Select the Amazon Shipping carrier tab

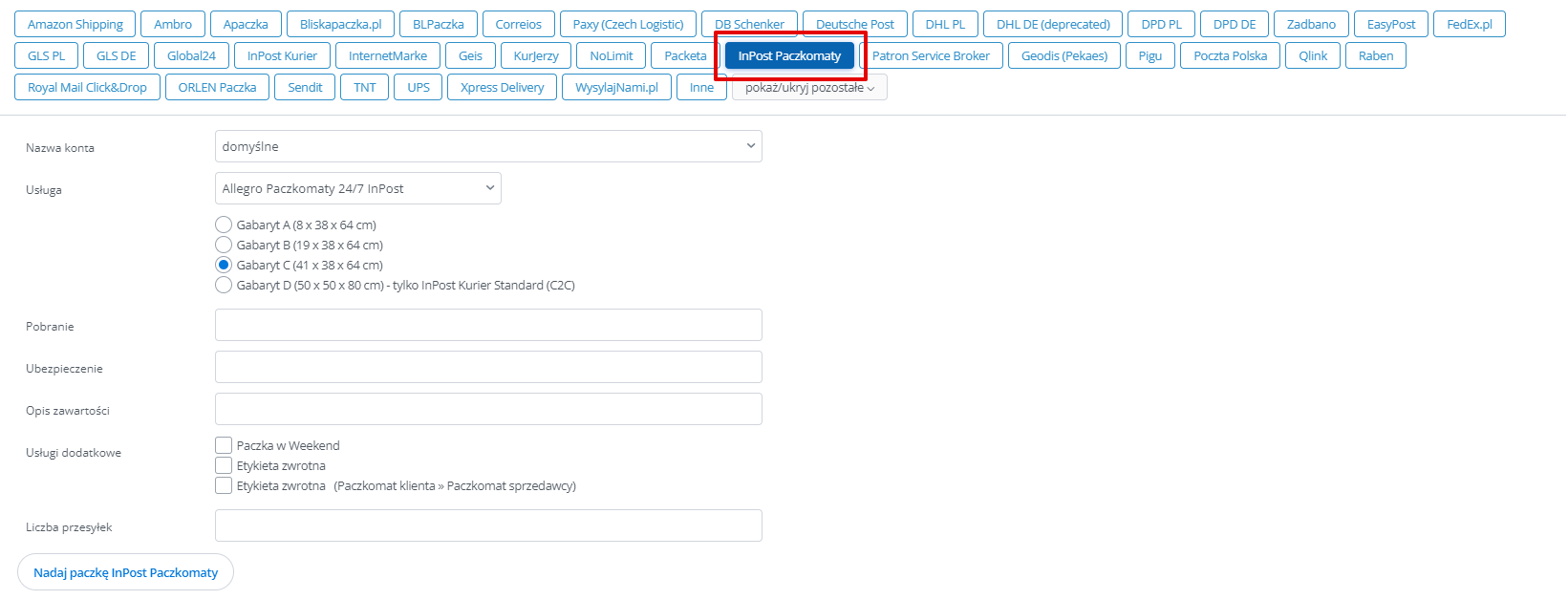[x=75, y=24]
